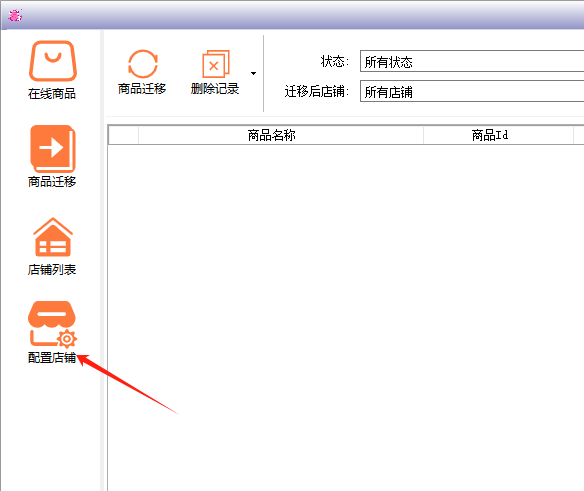Click the pink app icon in title bar
The image size is (584, 491).
[15, 15]
